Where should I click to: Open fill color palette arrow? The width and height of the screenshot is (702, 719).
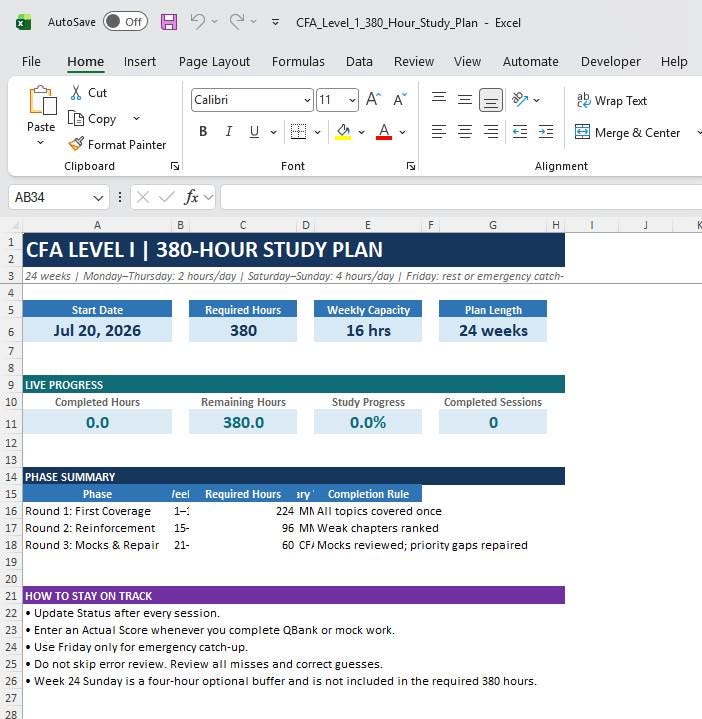tap(361, 133)
